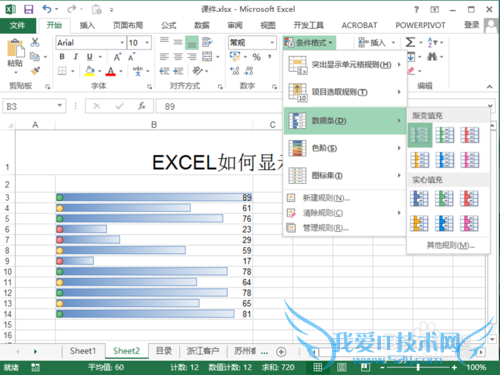
Task: Click the add new sheet plus icon
Action: point(281,352)
